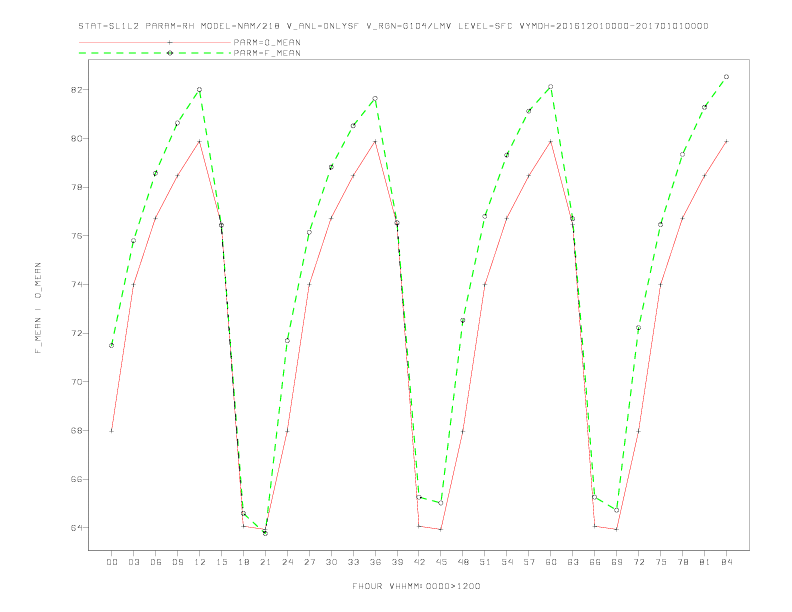Click the x-axis tick label 63

(573, 562)
